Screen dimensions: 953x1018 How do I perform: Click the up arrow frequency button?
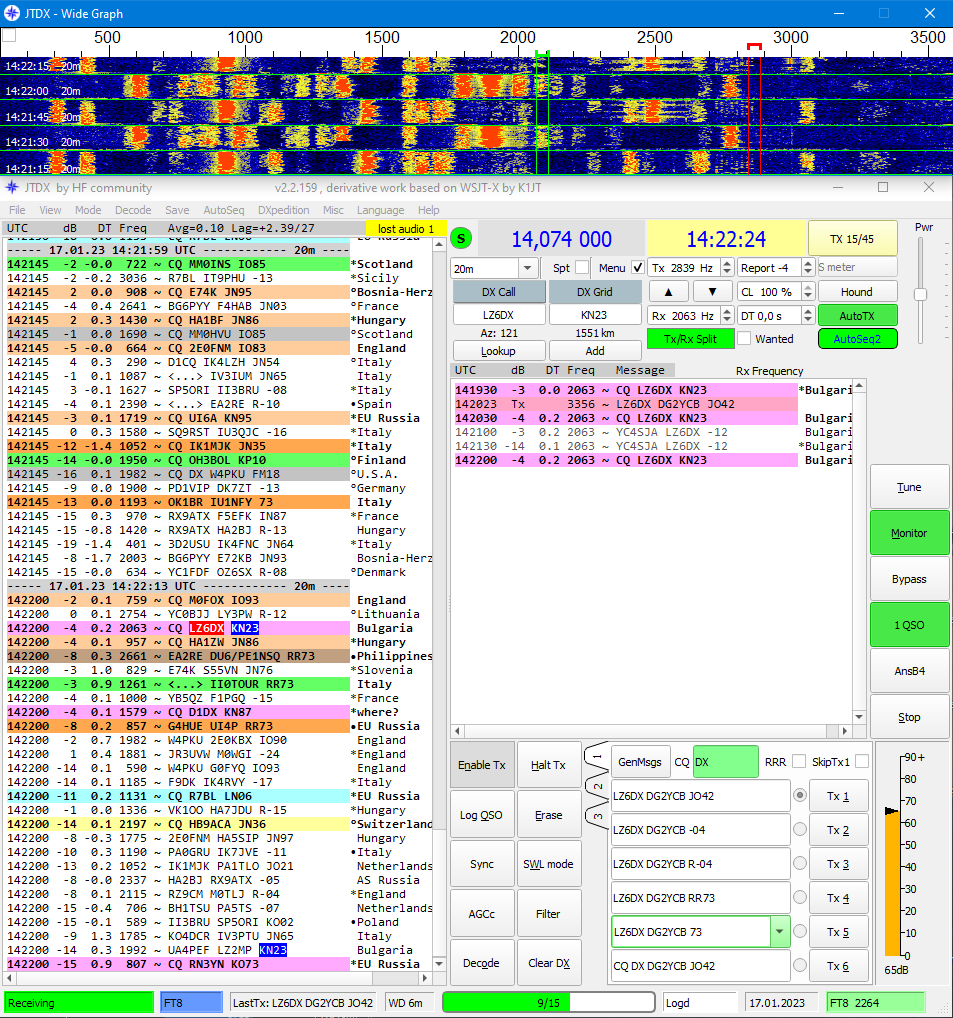point(668,292)
